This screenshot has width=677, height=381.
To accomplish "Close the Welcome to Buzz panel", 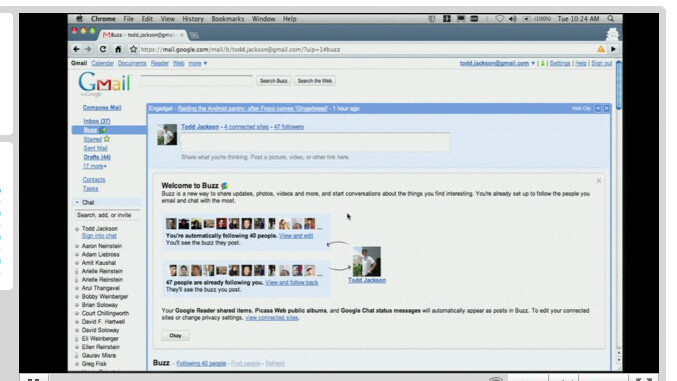I will coord(599,181).
